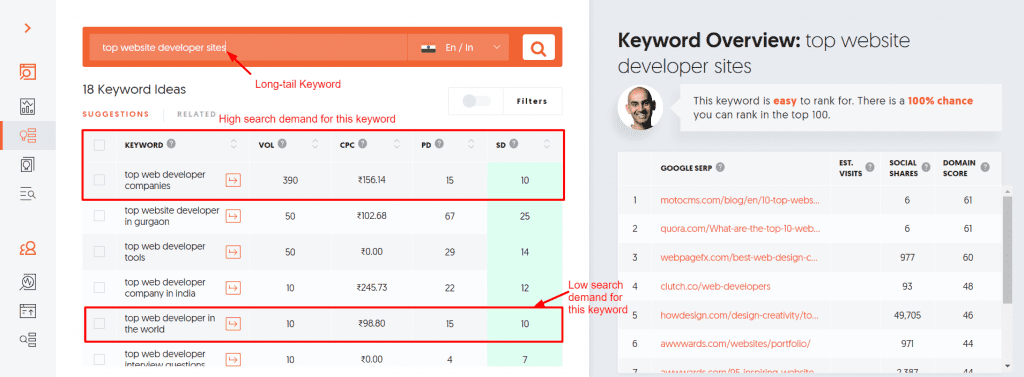Open the Content Ideas sidebar icon
Screen dimensions: 1024x377
click(27, 165)
